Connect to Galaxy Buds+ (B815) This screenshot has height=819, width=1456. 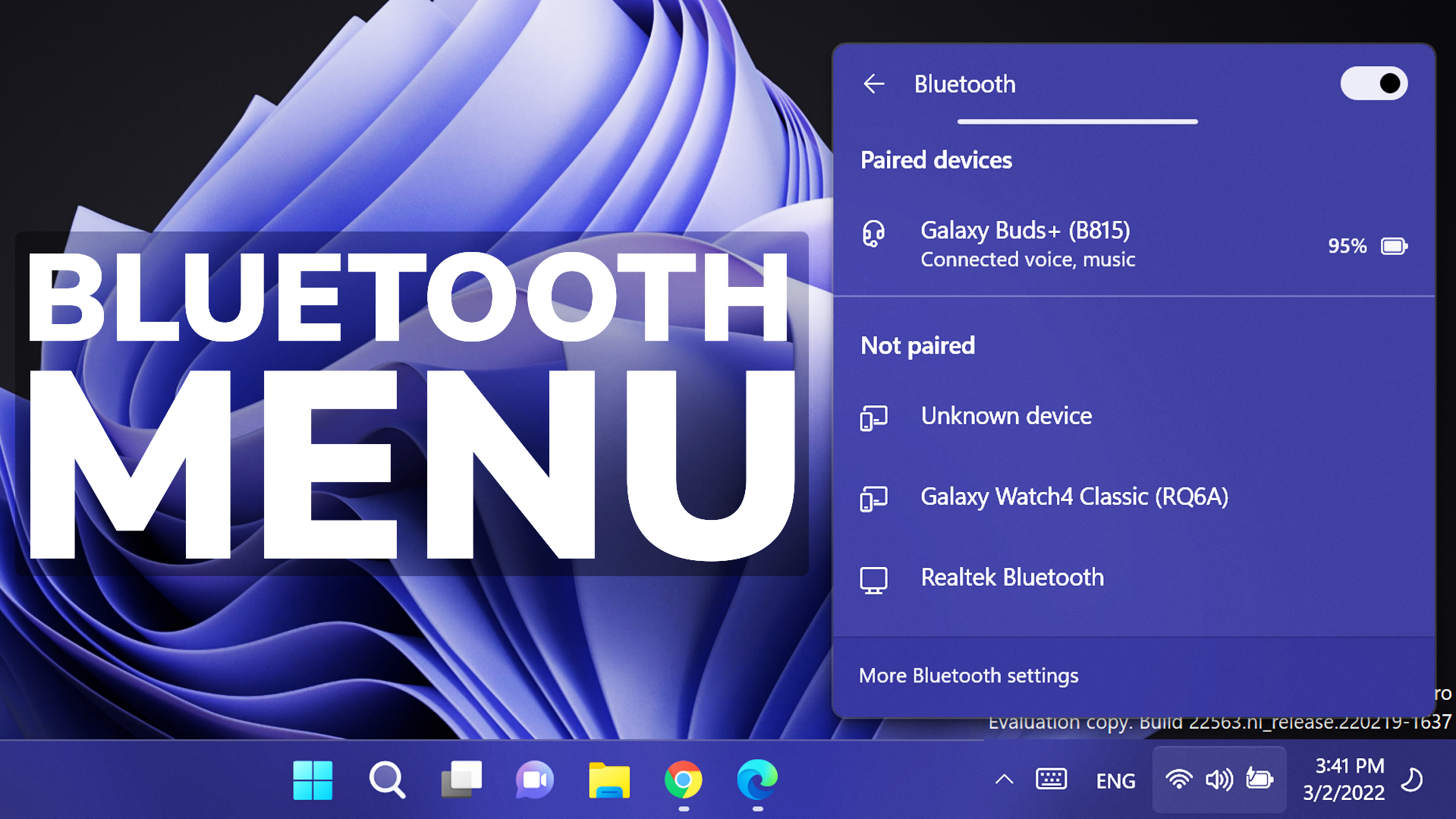click(x=1026, y=230)
